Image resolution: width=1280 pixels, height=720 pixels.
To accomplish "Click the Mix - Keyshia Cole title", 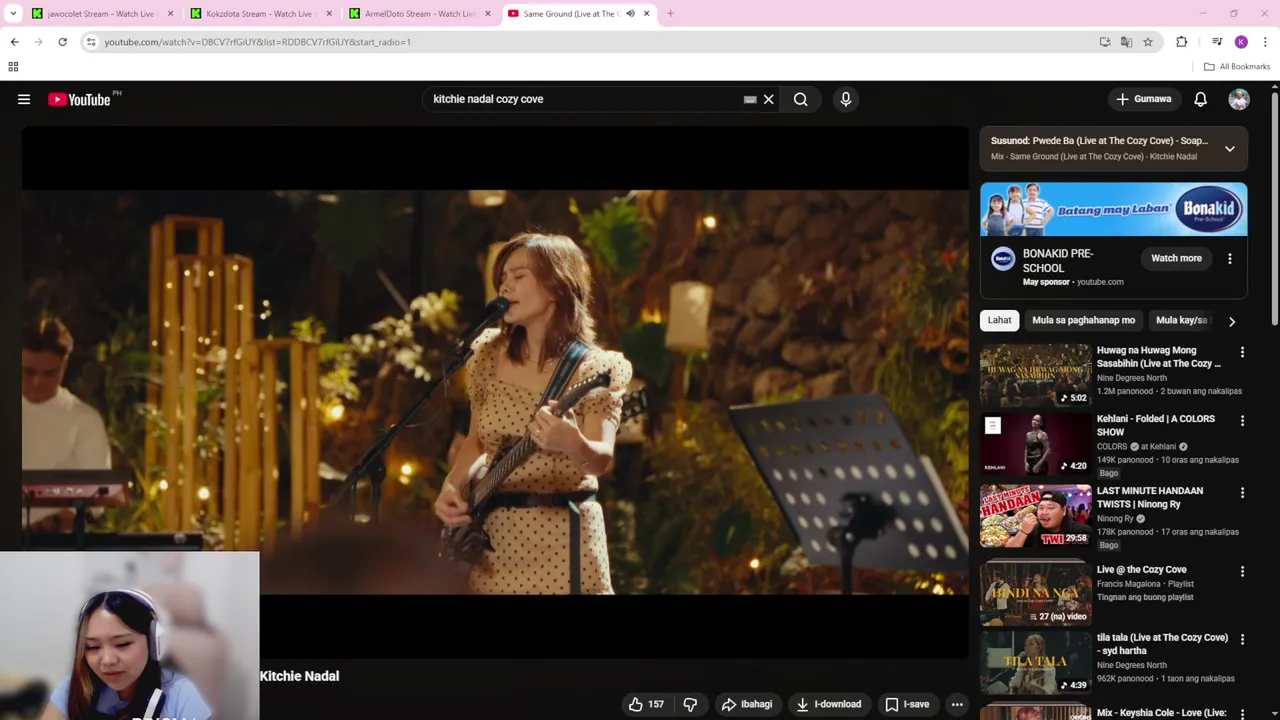I will [1162, 713].
